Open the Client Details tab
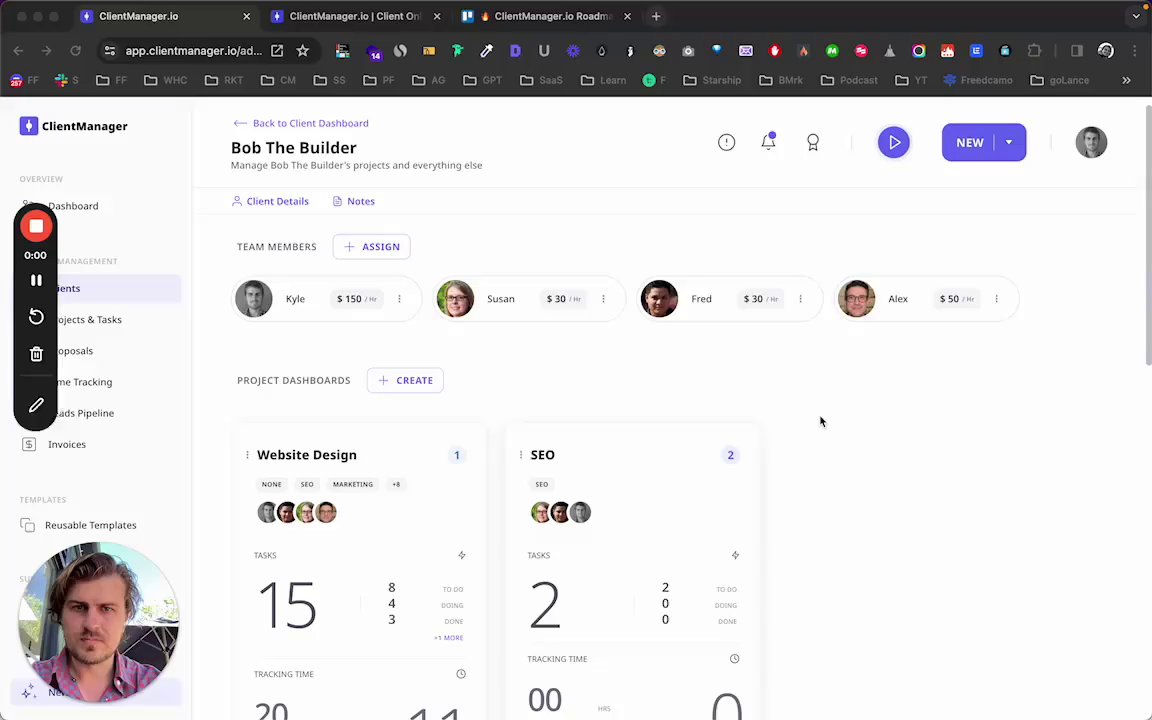The width and height of the screenshot is (1152, 720). [x=270, y=201]
